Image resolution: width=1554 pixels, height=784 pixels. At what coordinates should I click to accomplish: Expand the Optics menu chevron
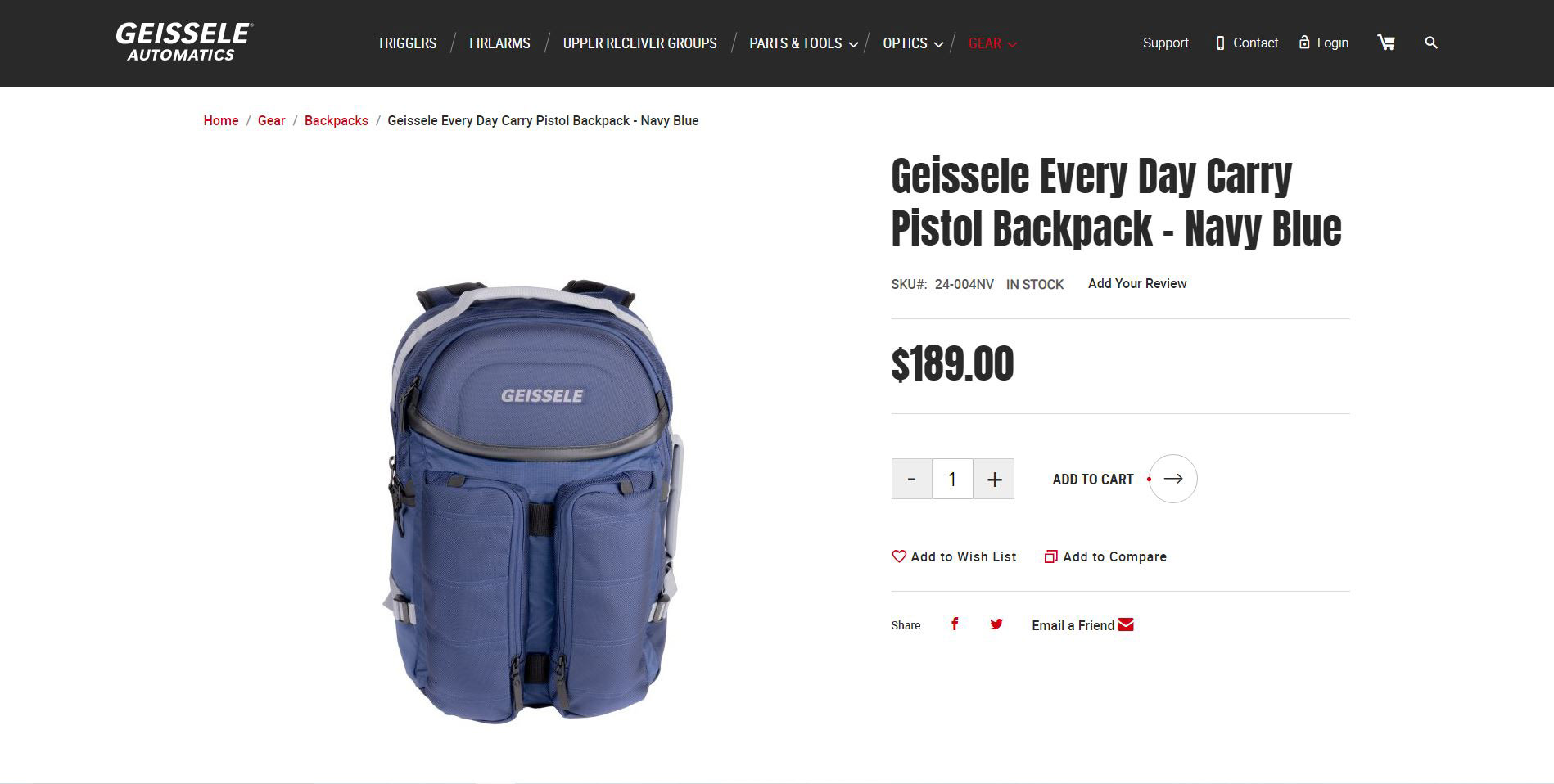pos(939,44)
